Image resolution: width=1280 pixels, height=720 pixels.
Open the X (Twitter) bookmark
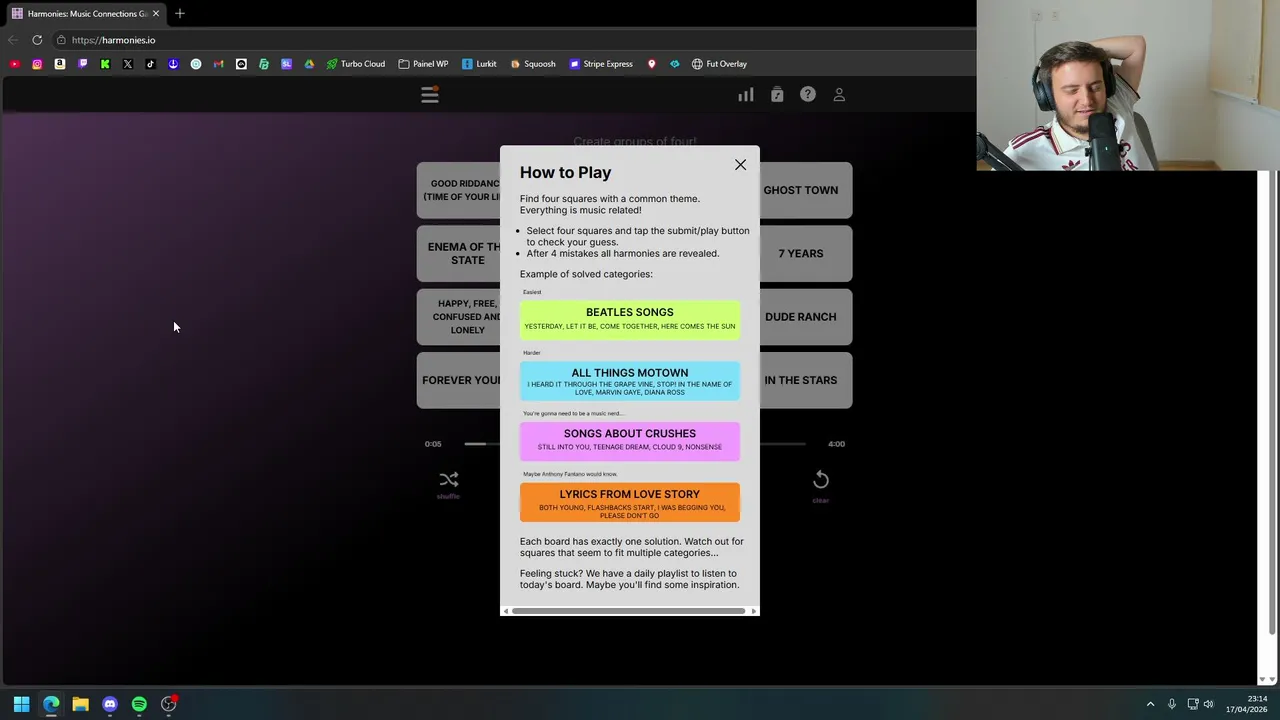(128, 64)
